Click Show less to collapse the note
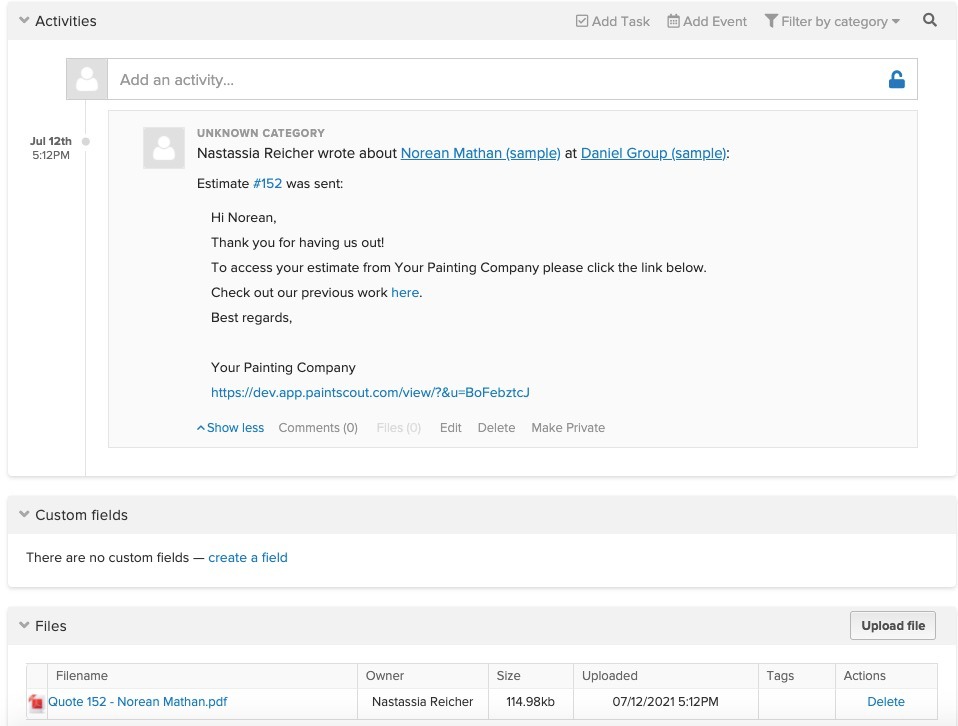The width and height of the screenshot is (958, 726). pyautogui.click(x=230, y=428)
